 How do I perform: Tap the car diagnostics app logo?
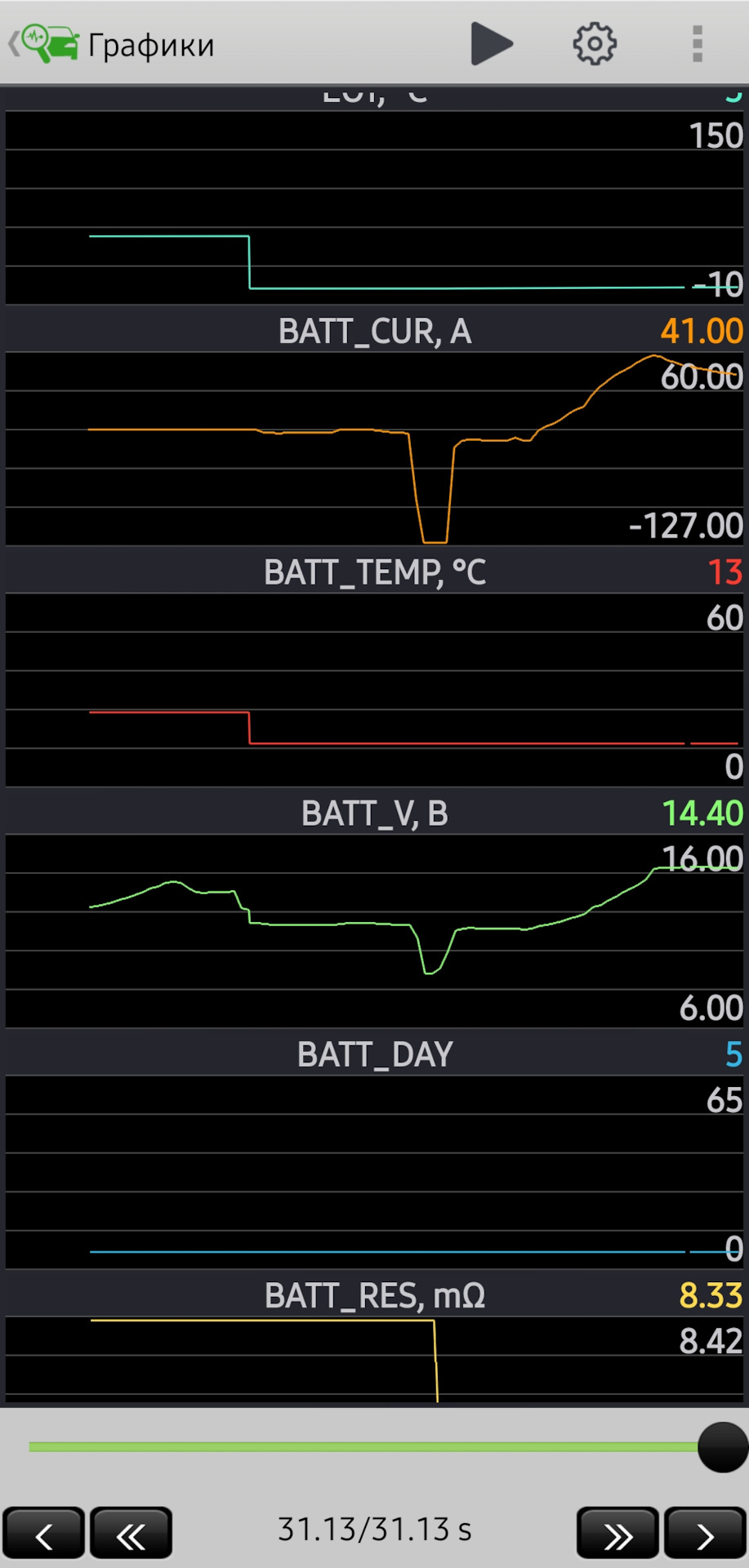click(49, 44)
